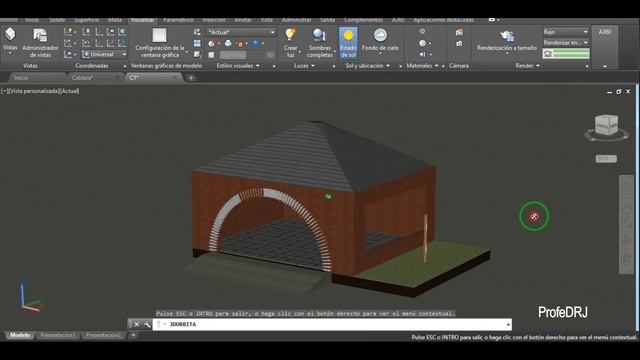Open Fondo de cielo sky options

[380, 40]
